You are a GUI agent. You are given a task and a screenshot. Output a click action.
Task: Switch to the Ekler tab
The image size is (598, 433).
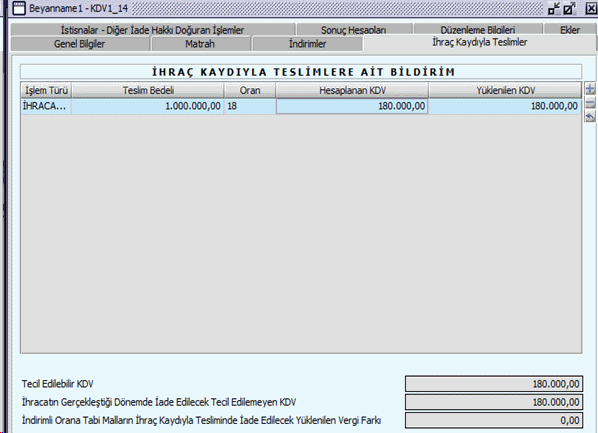[570, 30]
